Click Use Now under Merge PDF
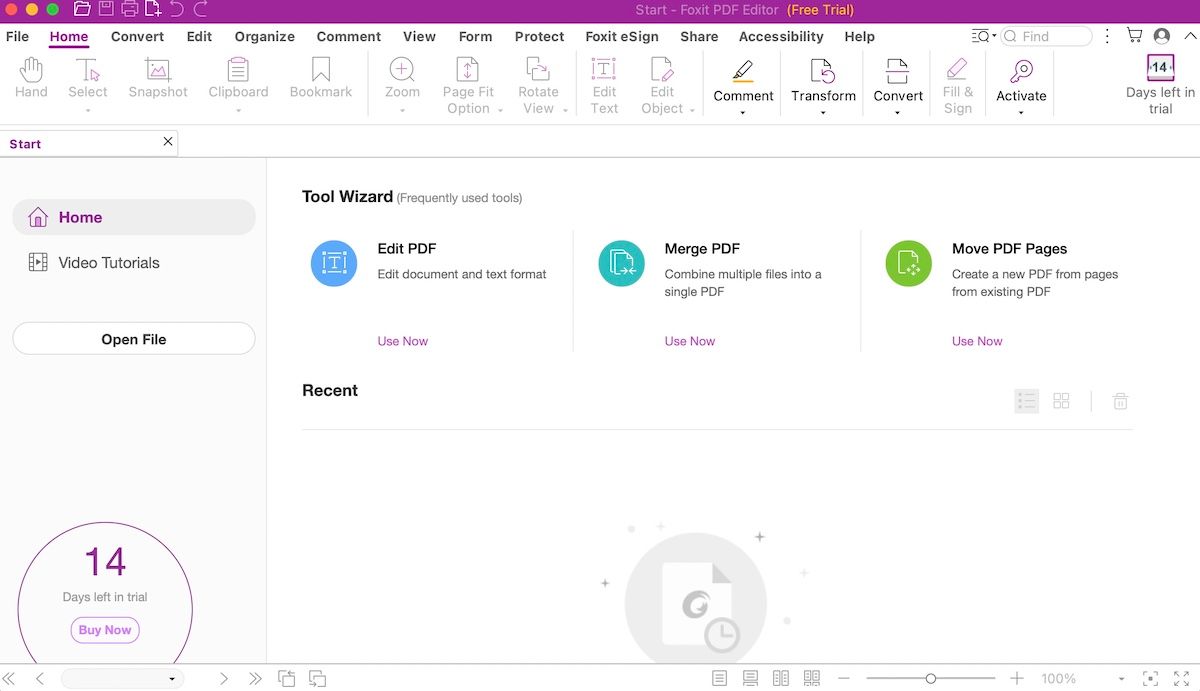 click(690, 341)
